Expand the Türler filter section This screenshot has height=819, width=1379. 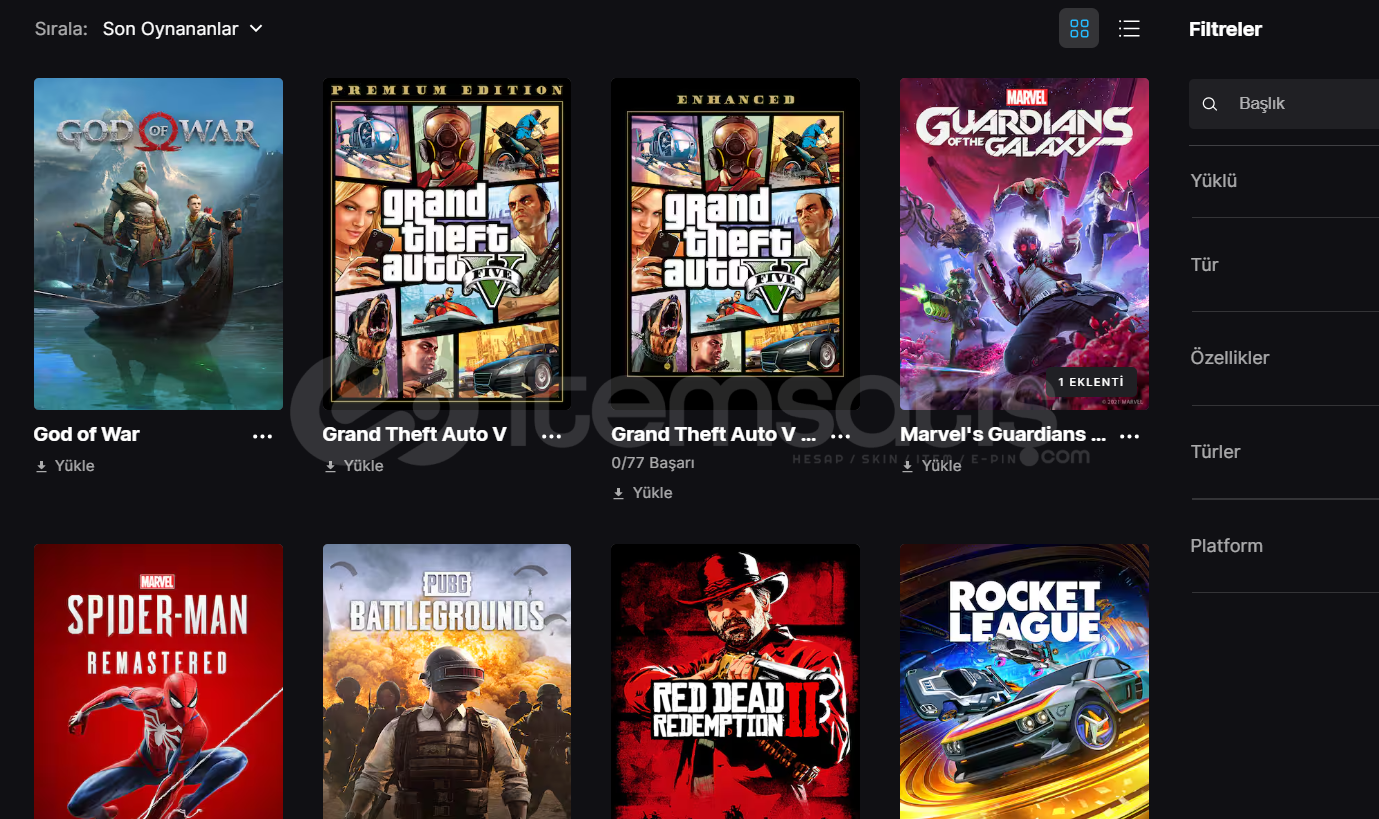[x=1284, y=452]
